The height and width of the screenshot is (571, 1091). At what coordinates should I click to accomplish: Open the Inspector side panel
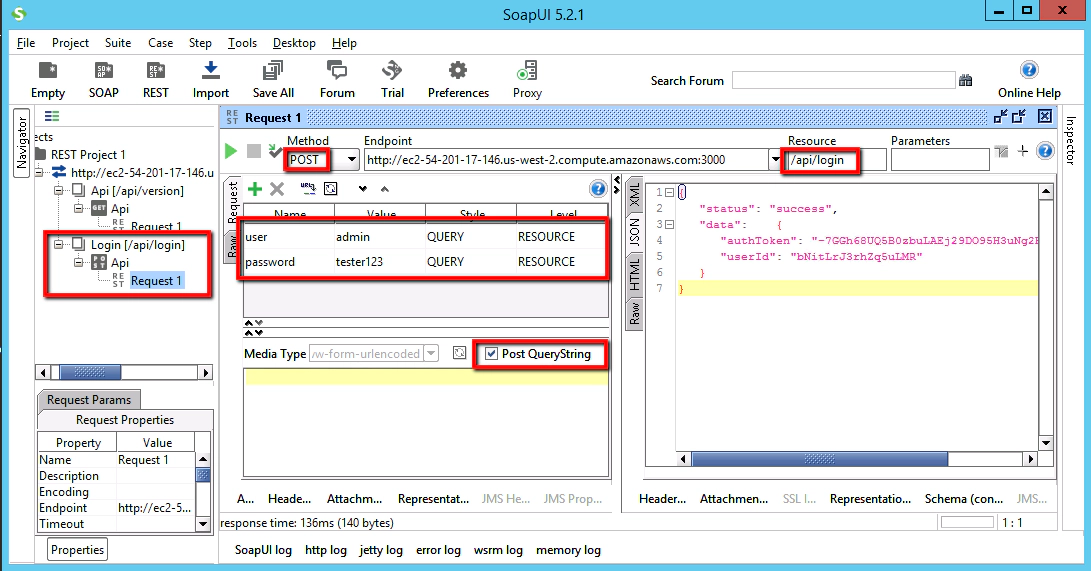[1070, 140]
